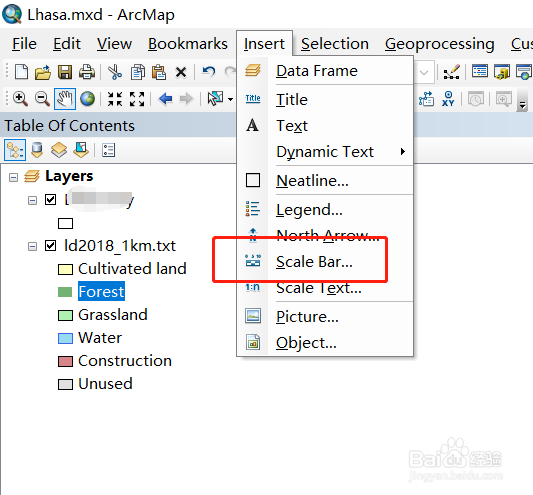Select List By Visibility icon
This screenshot has height=495, width=533.
coord(59,150)
